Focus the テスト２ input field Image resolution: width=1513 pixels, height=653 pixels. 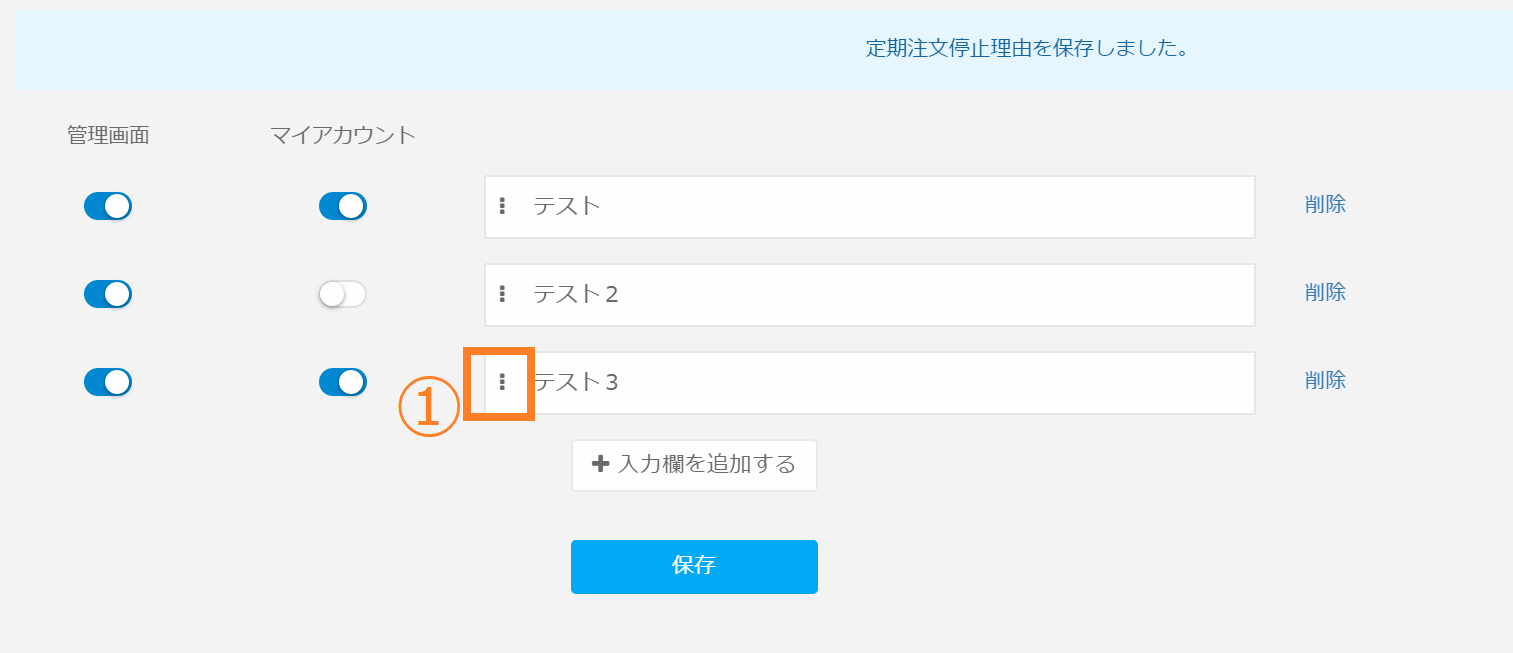(880, 295)
